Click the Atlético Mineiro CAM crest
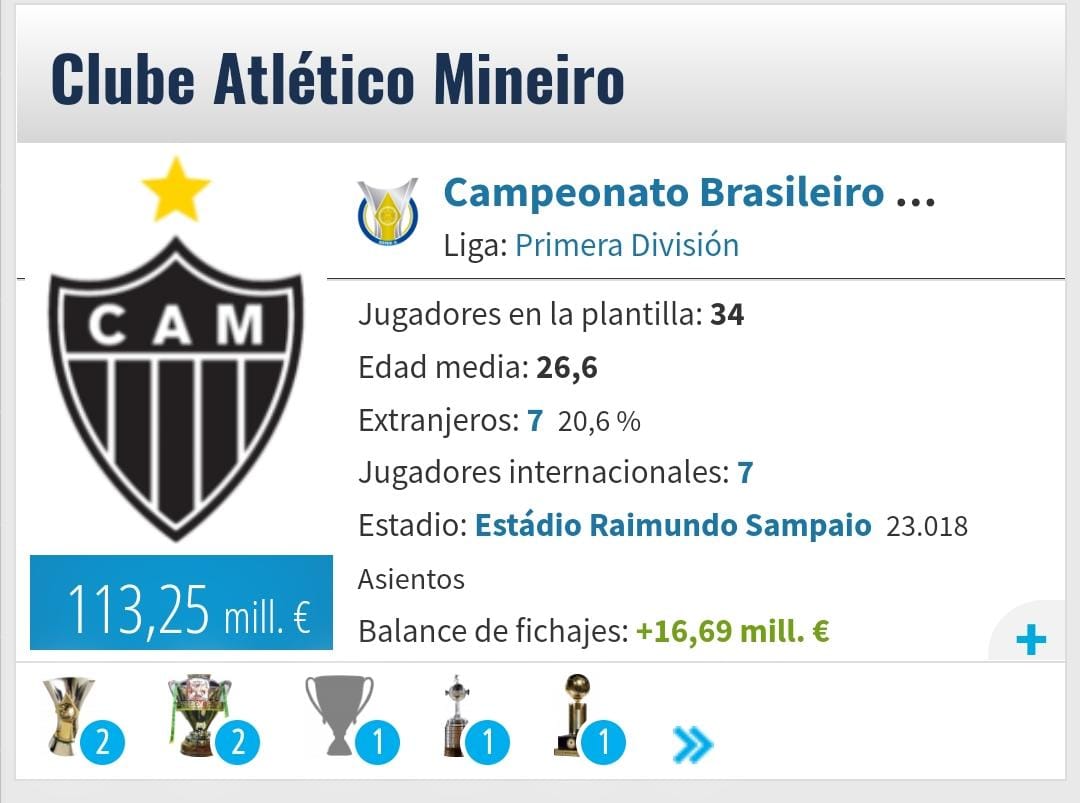Screen dimensions: 1080x803 (176, 388)
